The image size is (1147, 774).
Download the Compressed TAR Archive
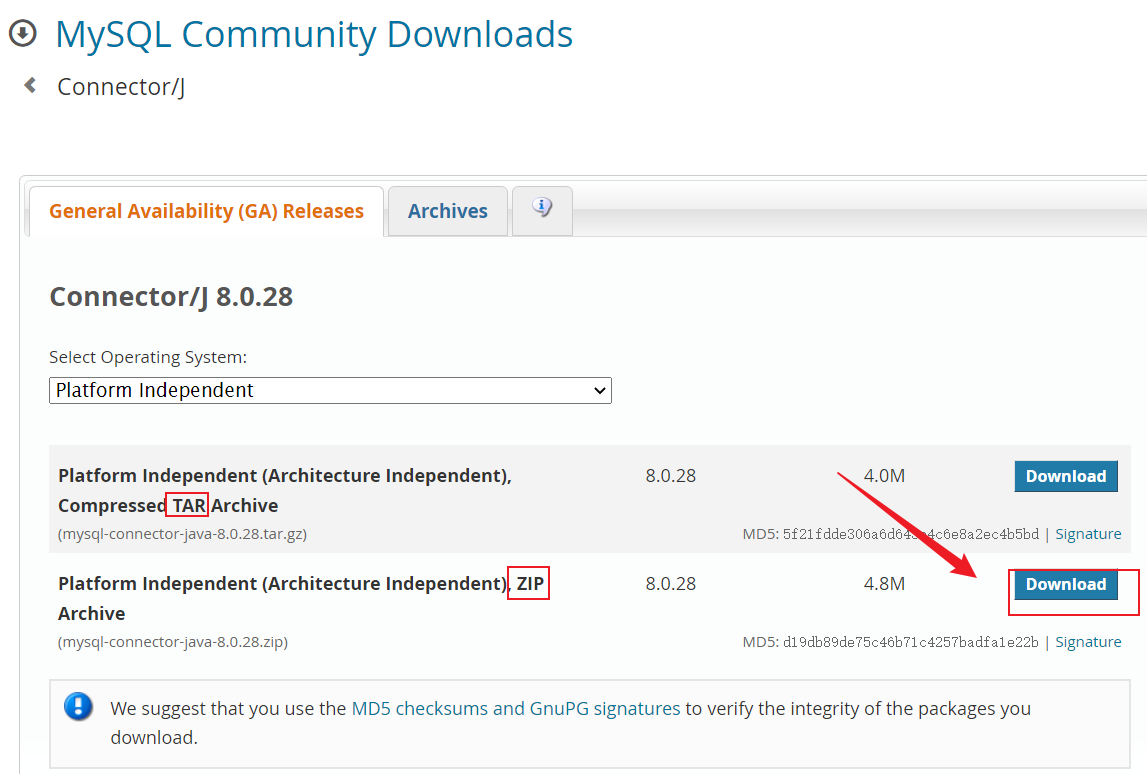[1066, 476]
